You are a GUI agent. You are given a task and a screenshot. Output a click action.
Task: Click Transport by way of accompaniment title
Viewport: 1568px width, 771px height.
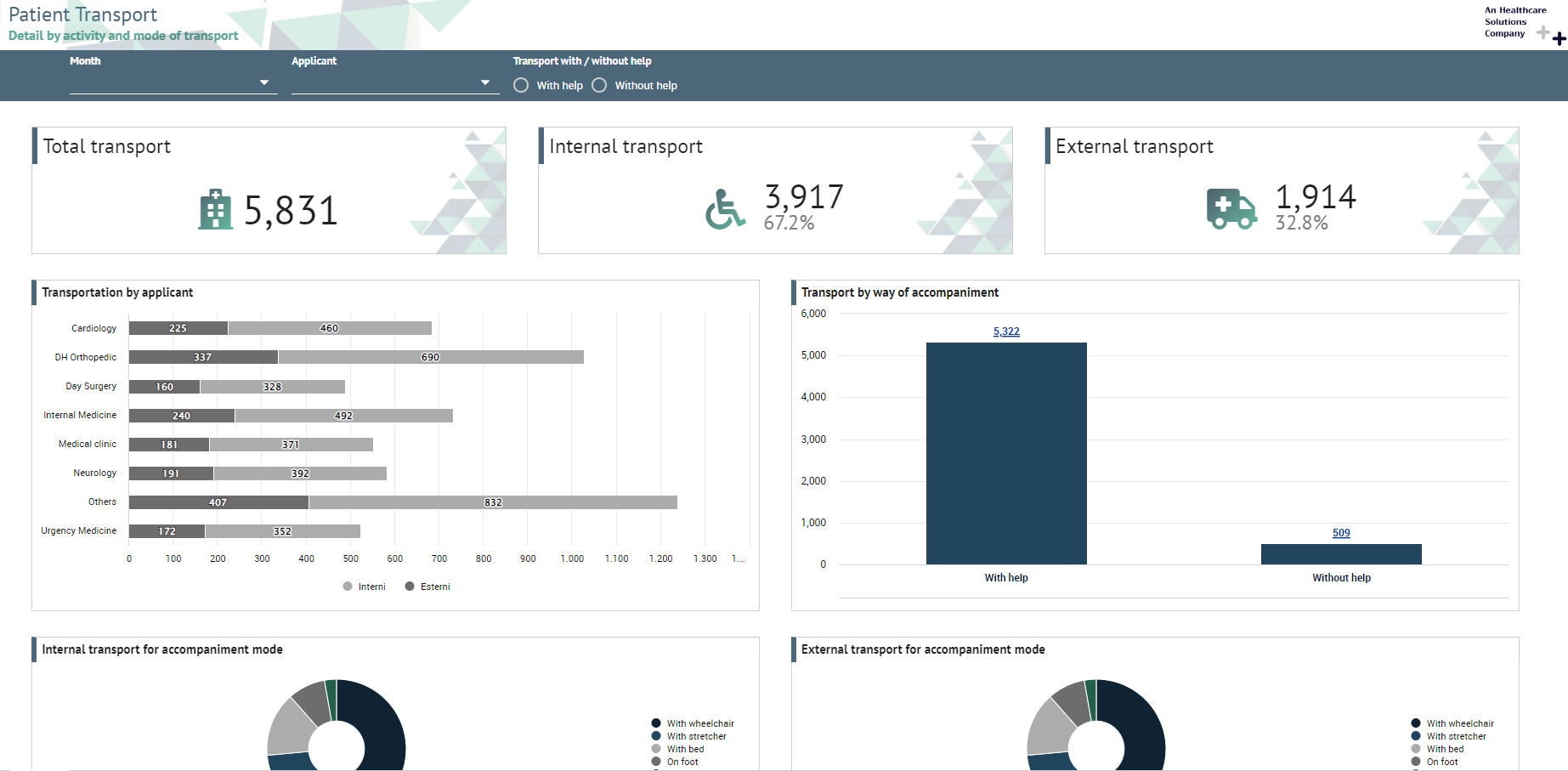tap(900, 292)
